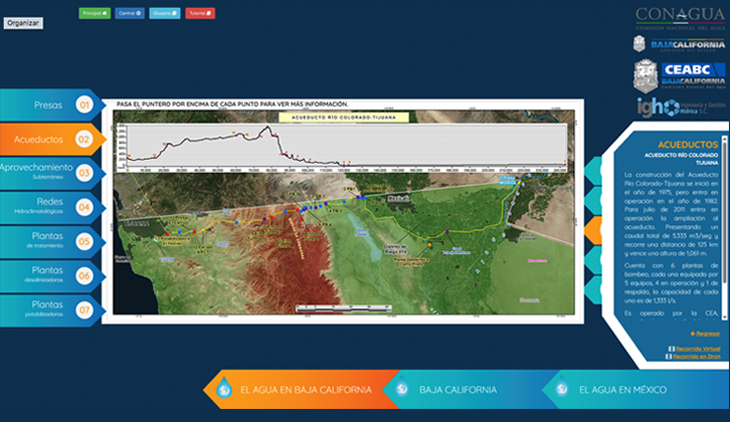
Task: Open Redes Hidroclimatológicas 04 tab
Action: pyautogui.click(x=51, y=207)
